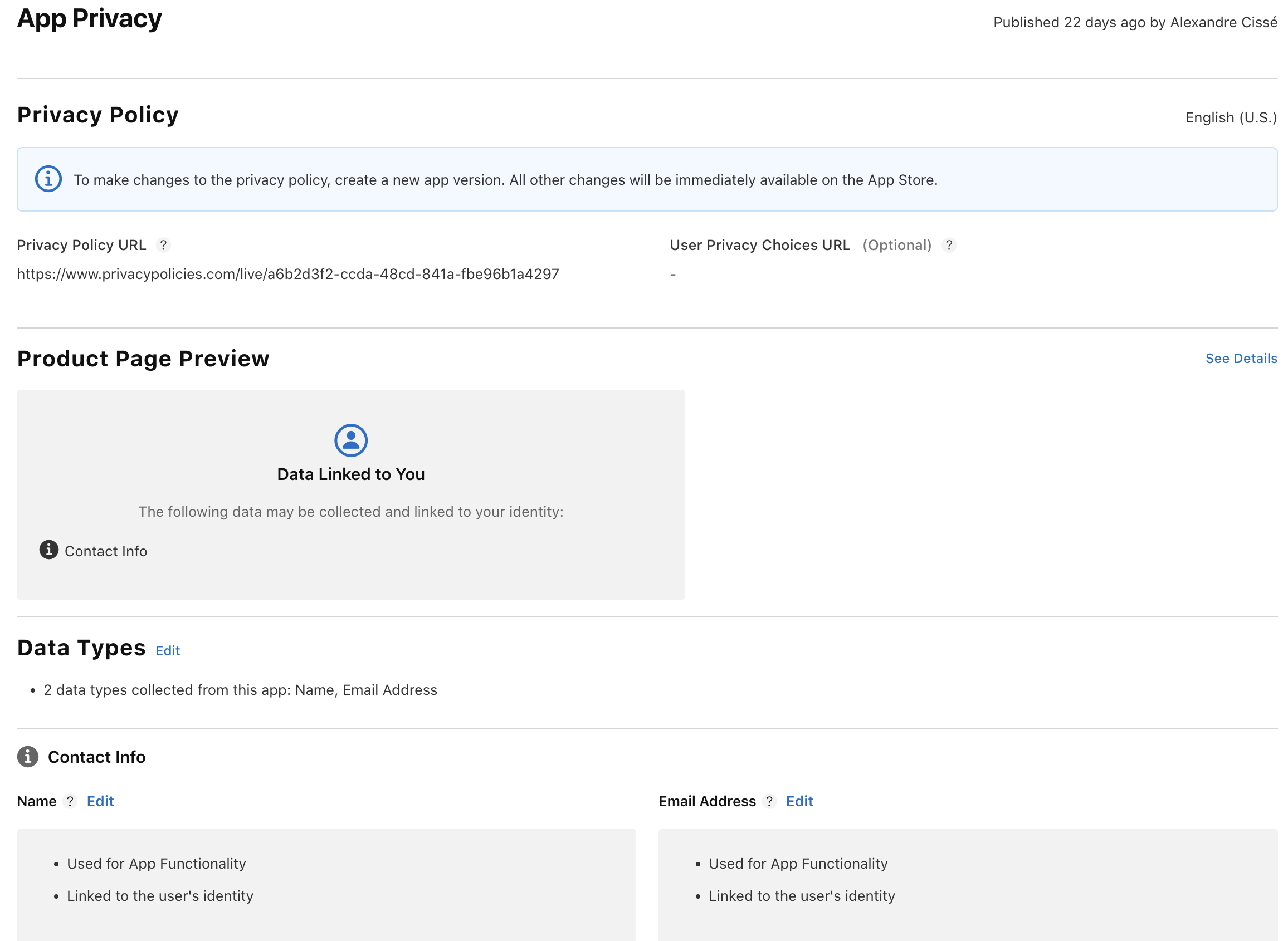
Task: Click the Privacy Policy section heading
Action: [x=97, y=115]
